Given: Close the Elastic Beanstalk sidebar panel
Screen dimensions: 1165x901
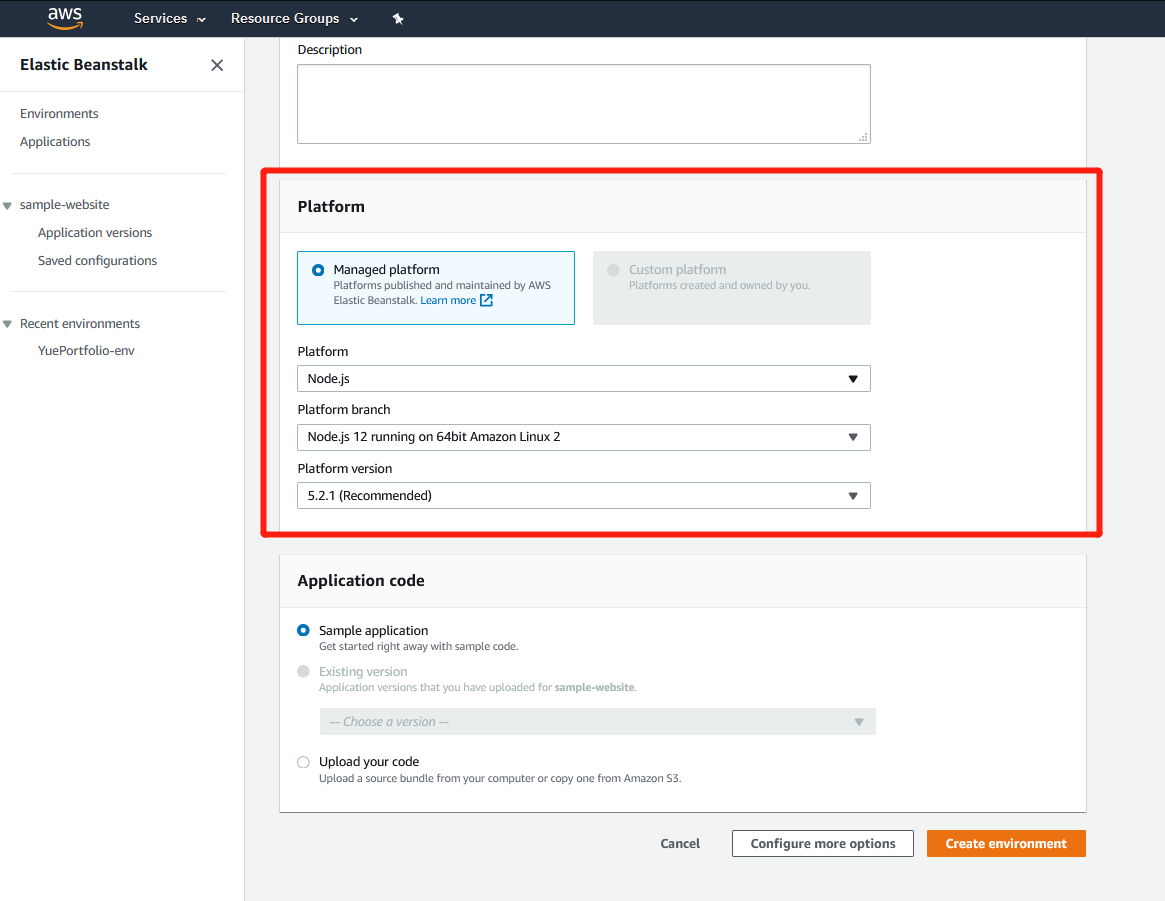Looking at the screenshot, I should (x=217, y=65).
